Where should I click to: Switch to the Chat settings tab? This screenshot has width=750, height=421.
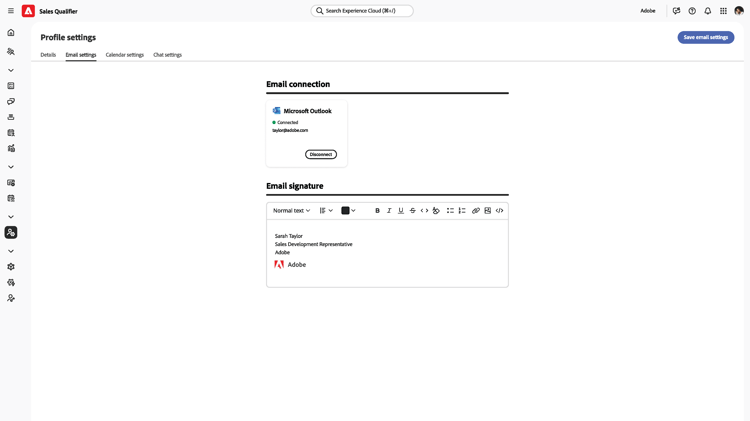click(167, 55)
